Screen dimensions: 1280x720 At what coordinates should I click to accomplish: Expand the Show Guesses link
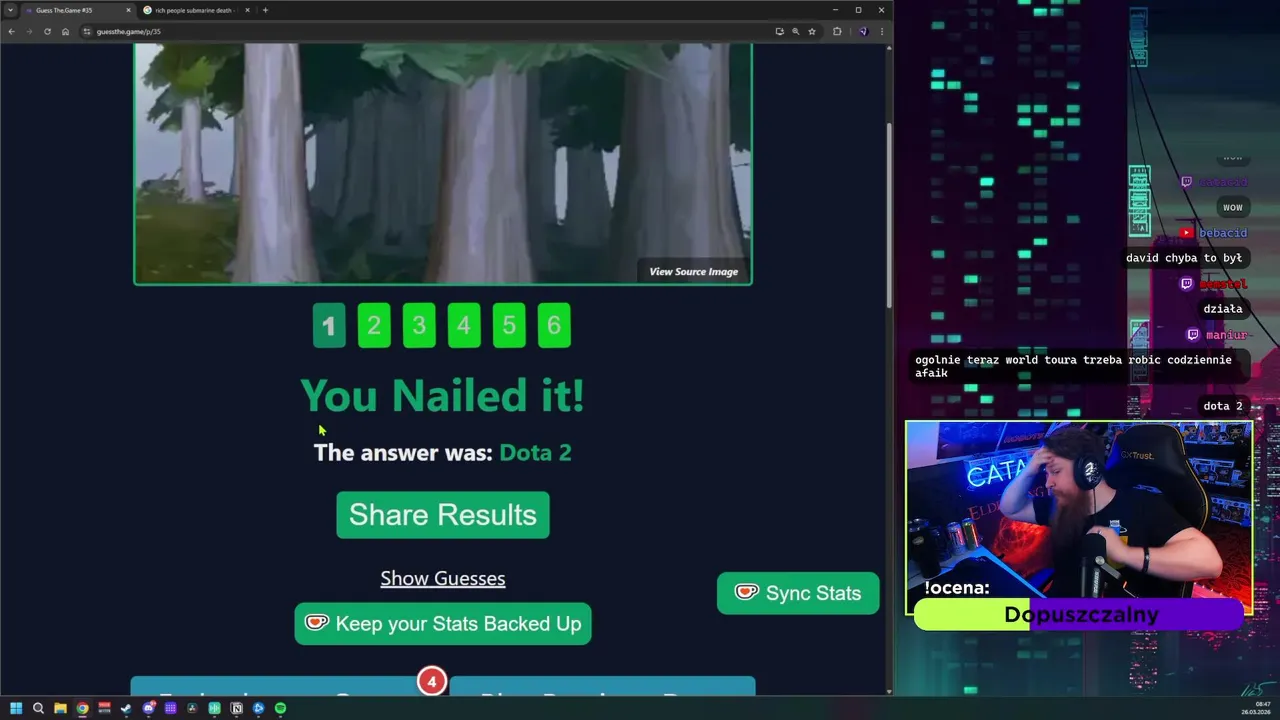pyautogui.click(x=443, y=578)
